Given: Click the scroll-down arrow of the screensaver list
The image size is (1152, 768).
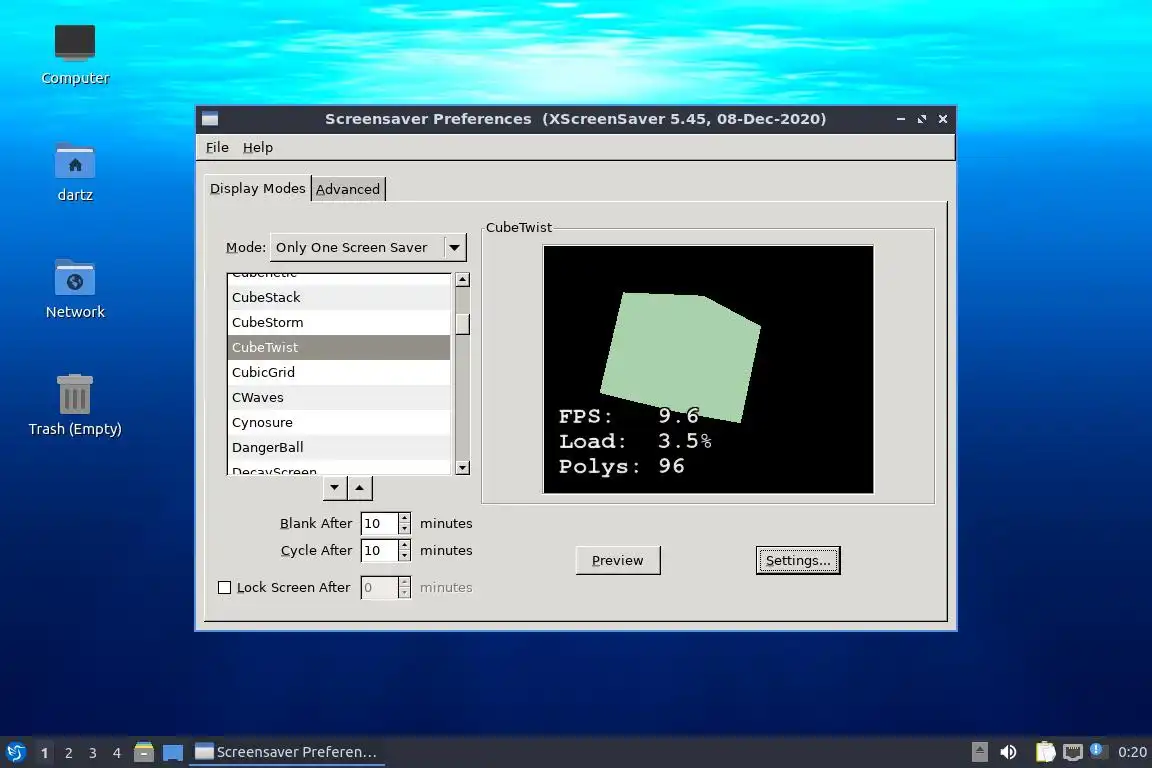Looking at the screenshot, I should click(462, 467).
